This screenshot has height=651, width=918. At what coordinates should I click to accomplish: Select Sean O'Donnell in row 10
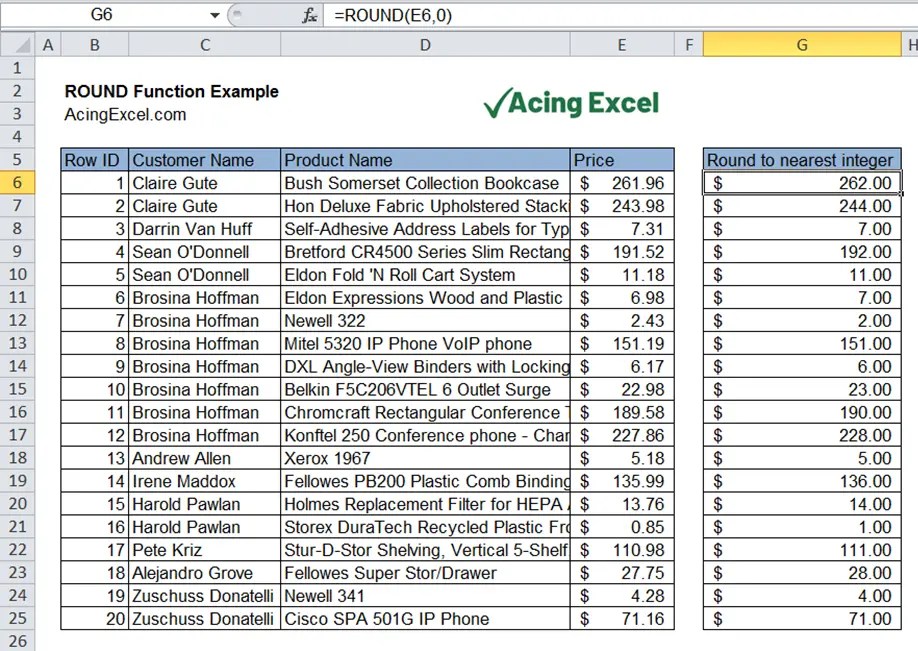tap(204, 275)
